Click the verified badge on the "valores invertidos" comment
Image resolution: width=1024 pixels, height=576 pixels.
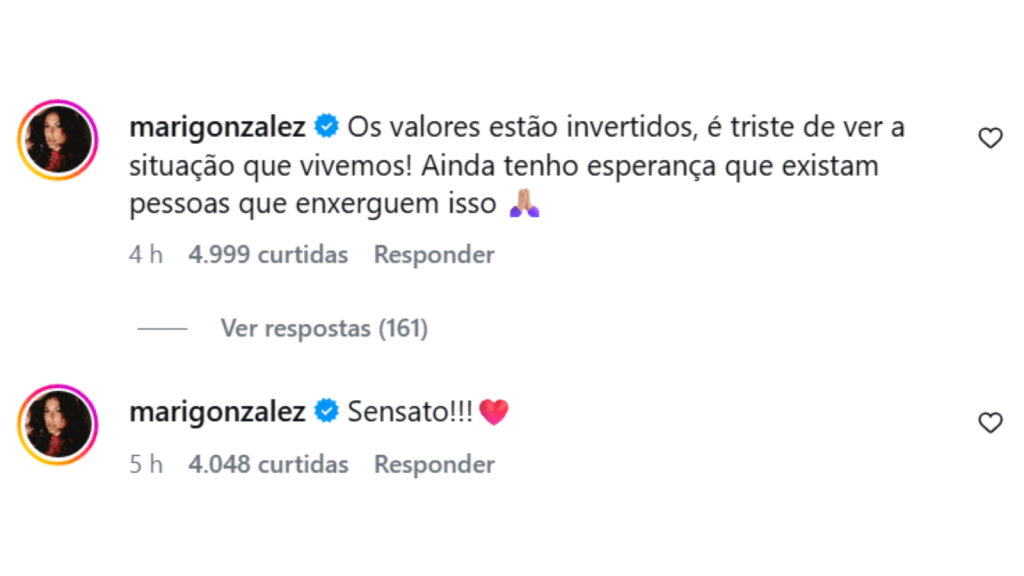pos(326,127)
